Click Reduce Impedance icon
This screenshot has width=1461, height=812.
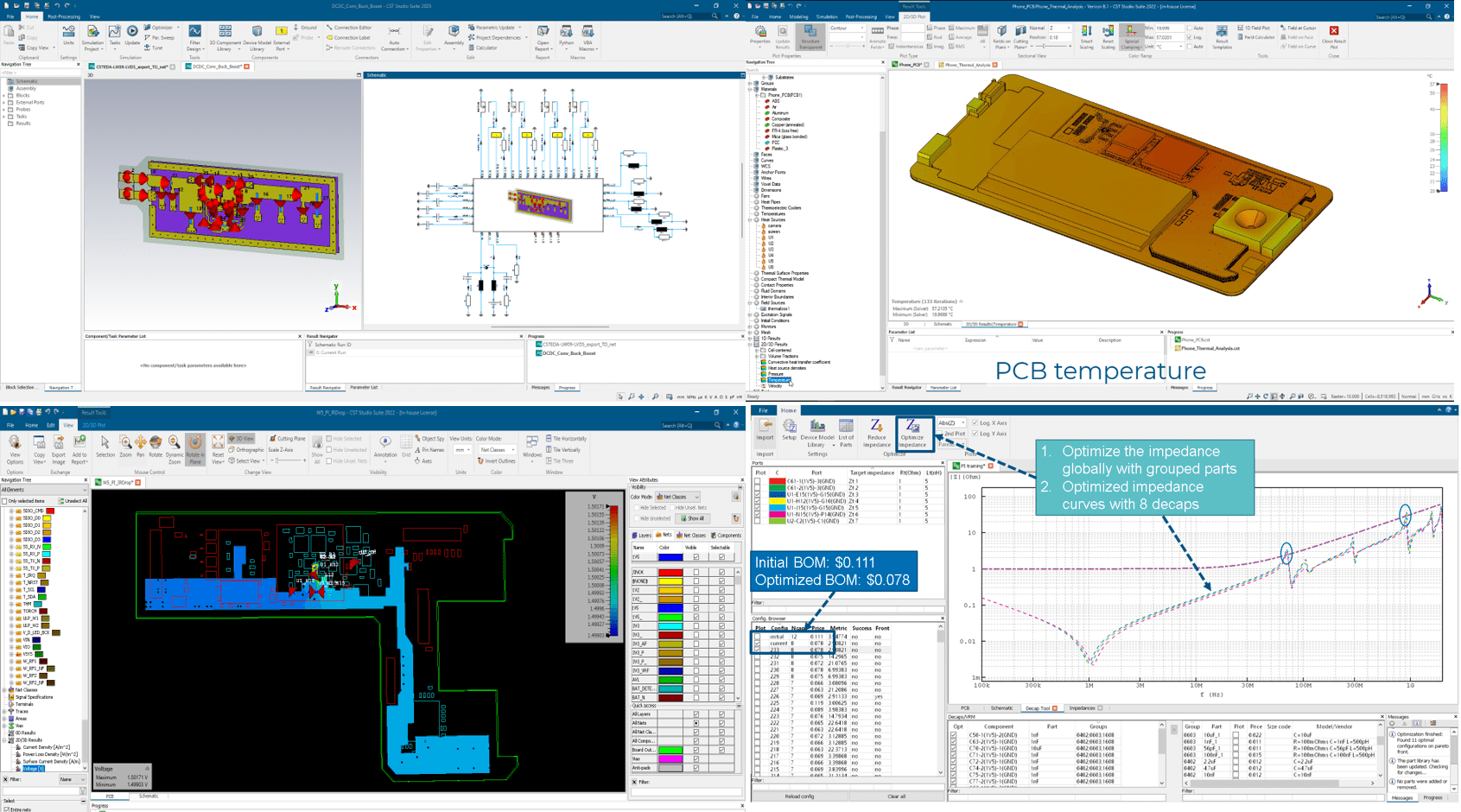(x=876, y=434)
